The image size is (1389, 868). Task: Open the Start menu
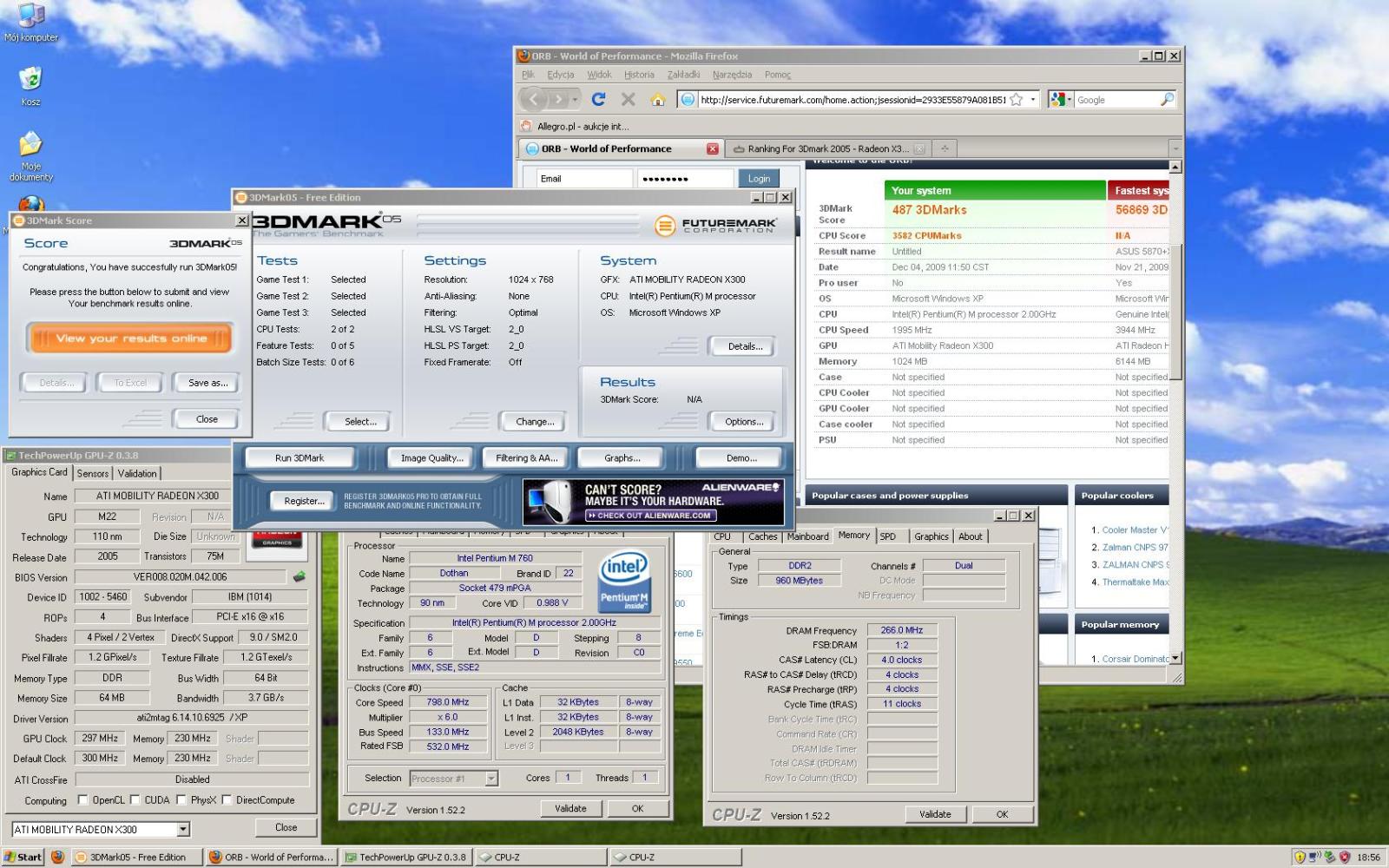(x=23, y=857)
